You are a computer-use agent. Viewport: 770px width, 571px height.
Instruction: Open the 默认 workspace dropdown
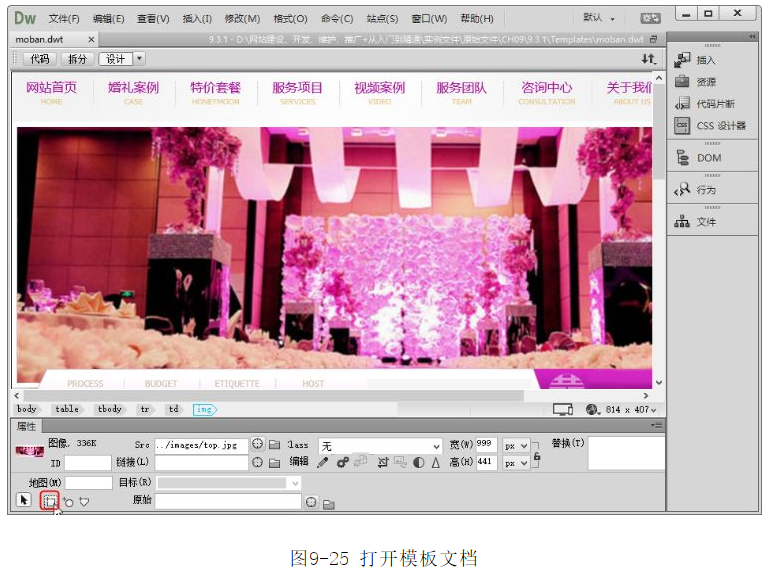click(600, 18)
